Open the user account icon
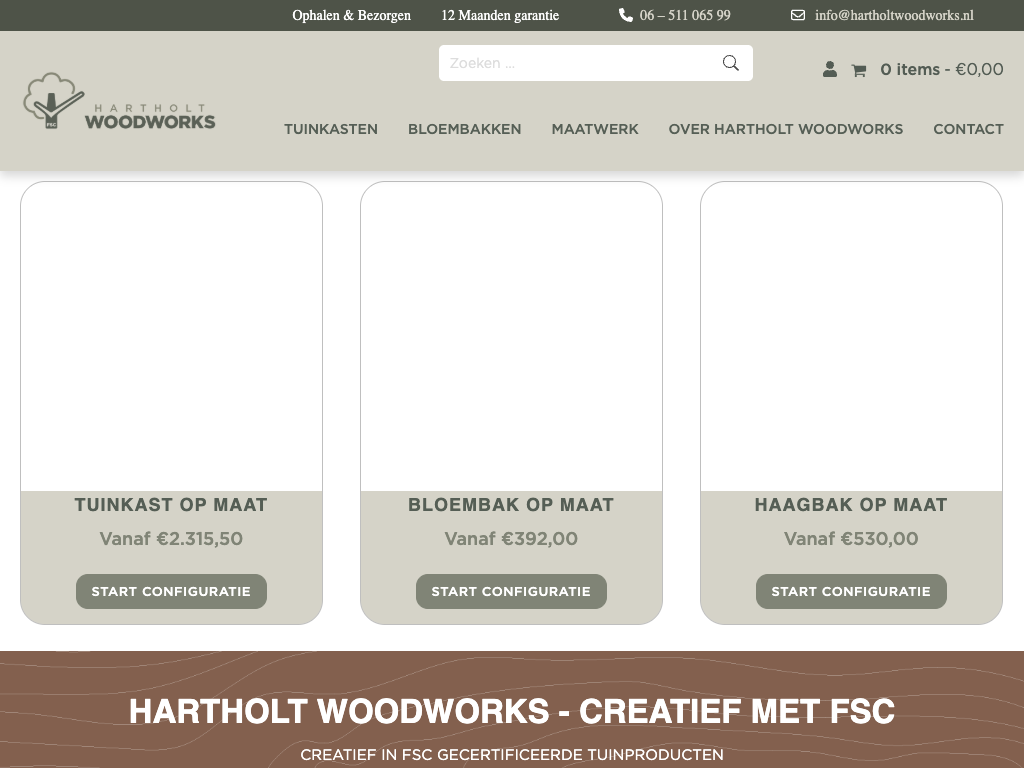 (x=830, y=69)
